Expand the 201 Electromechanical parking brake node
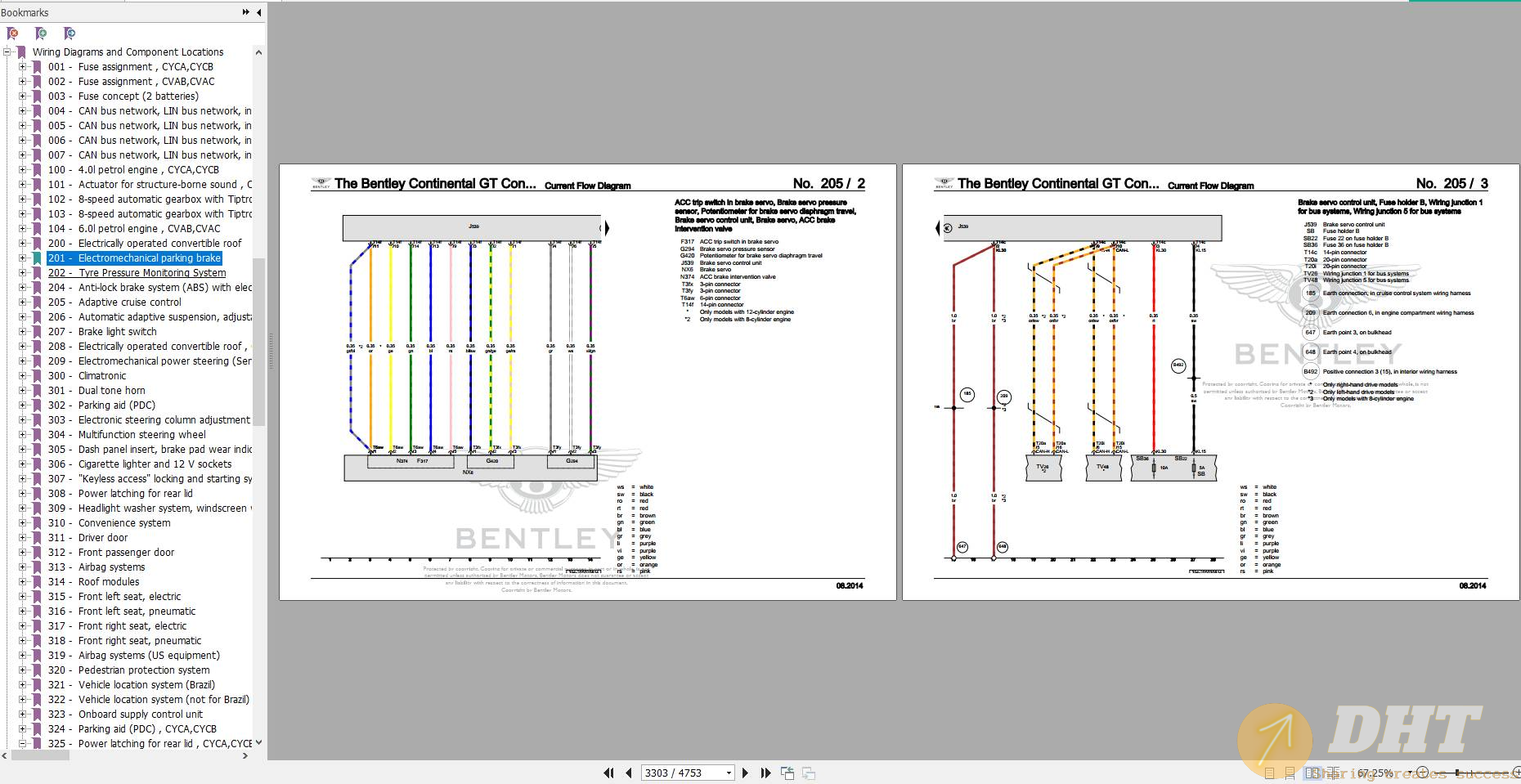The width and height of the screenshot is (1521, 784). coord(23,258)
